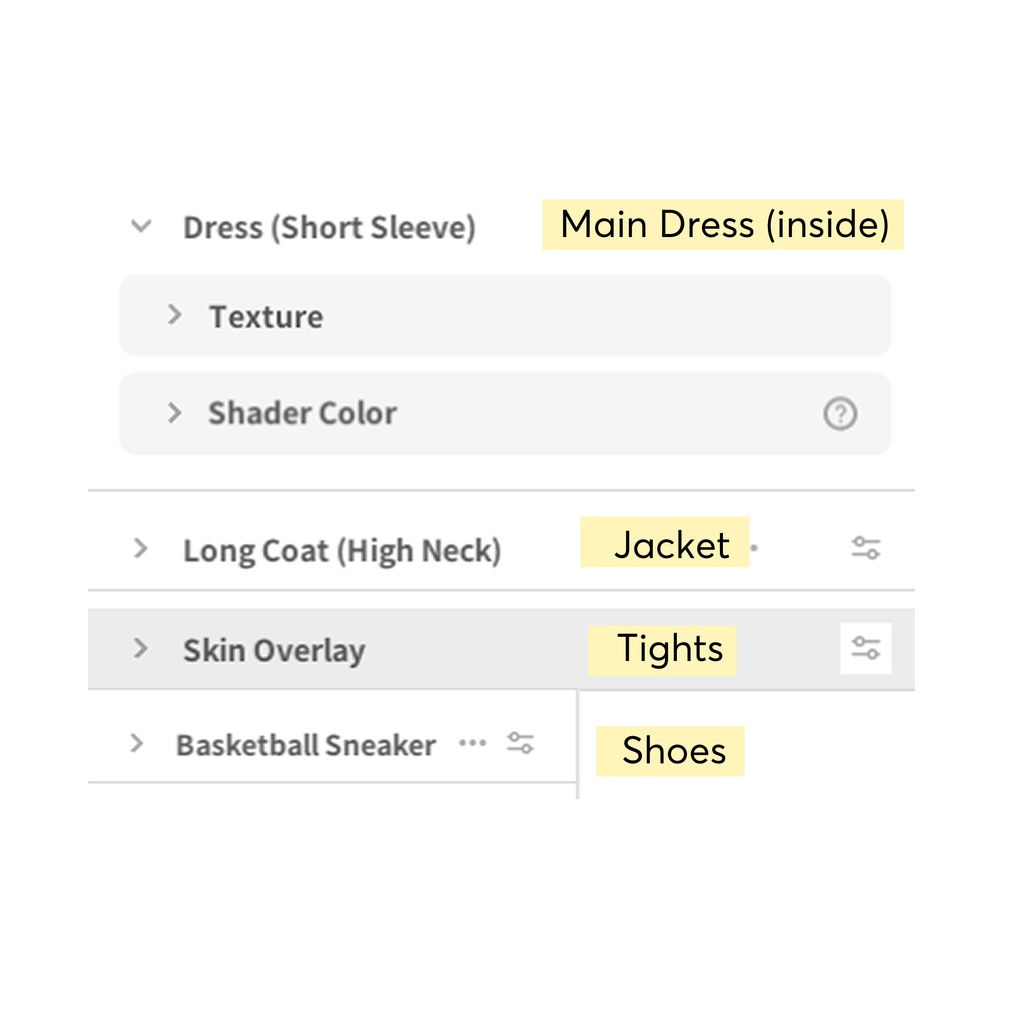1024x1024 pixels.
Task: Select the Dress (Short Sleeve) label
Action: (x=329, y=228)
